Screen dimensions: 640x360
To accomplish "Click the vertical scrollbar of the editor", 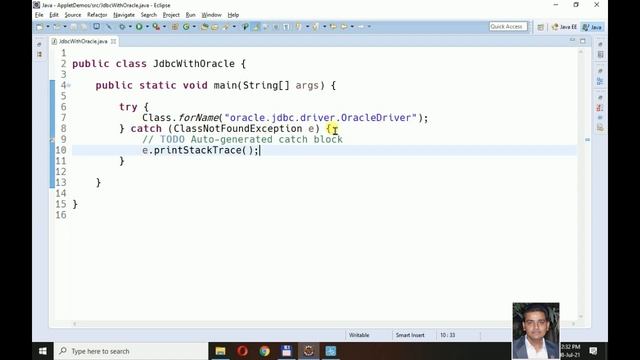I will click(580, 184).
